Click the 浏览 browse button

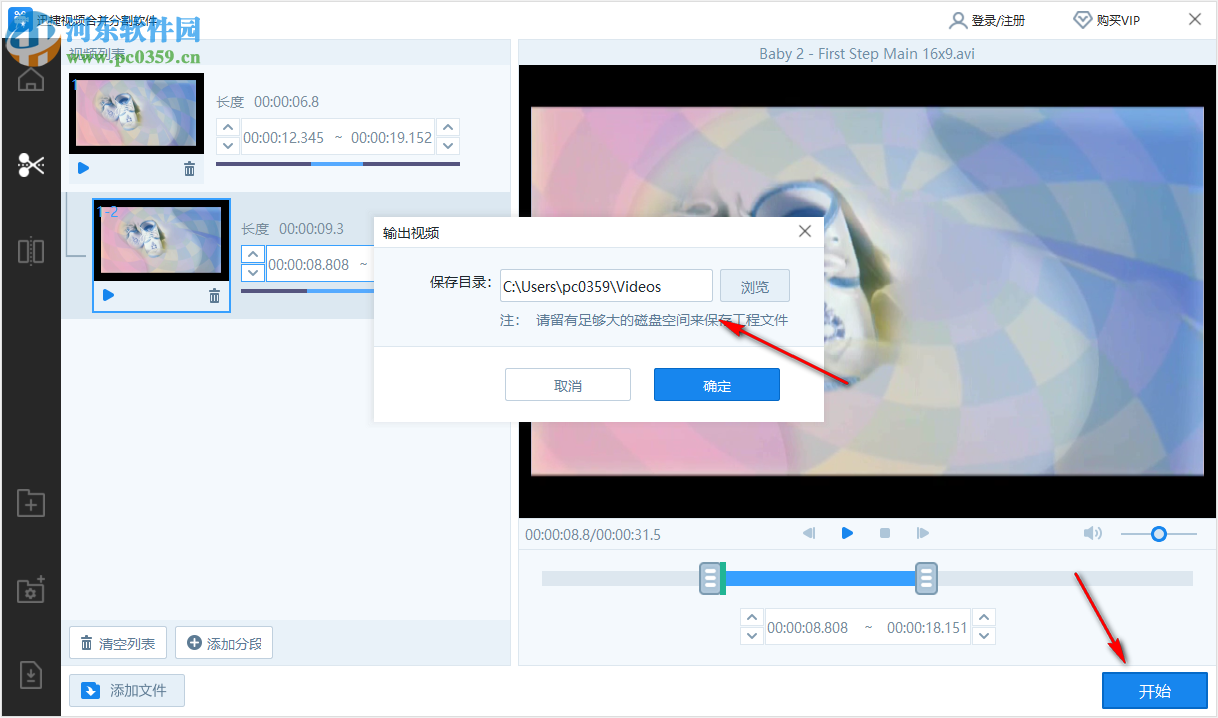pyautogui.click(x=755, y=286)
